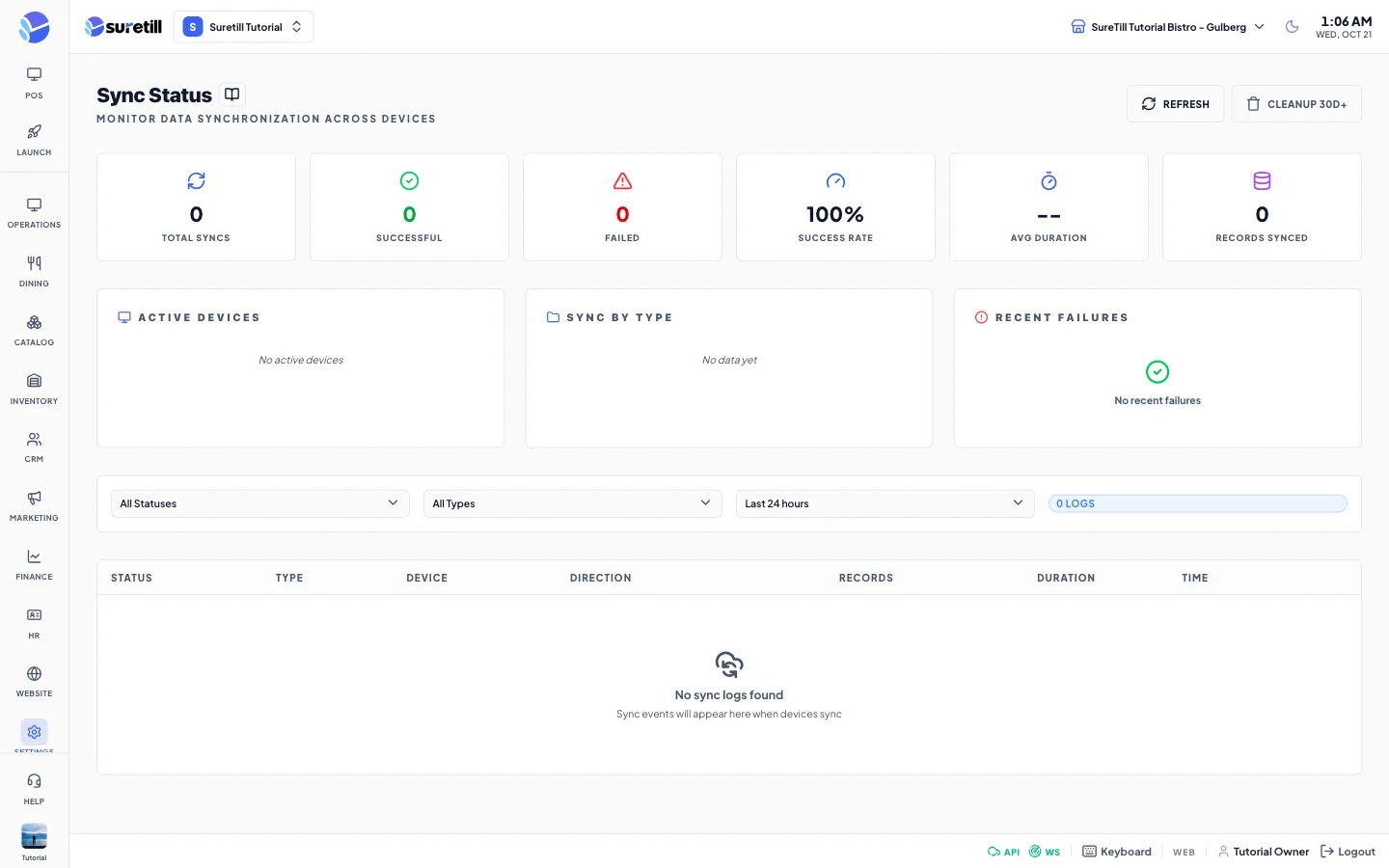Click the Refresh button
Viewport: 1389px width, 868px height.
tap(1175, 104)
